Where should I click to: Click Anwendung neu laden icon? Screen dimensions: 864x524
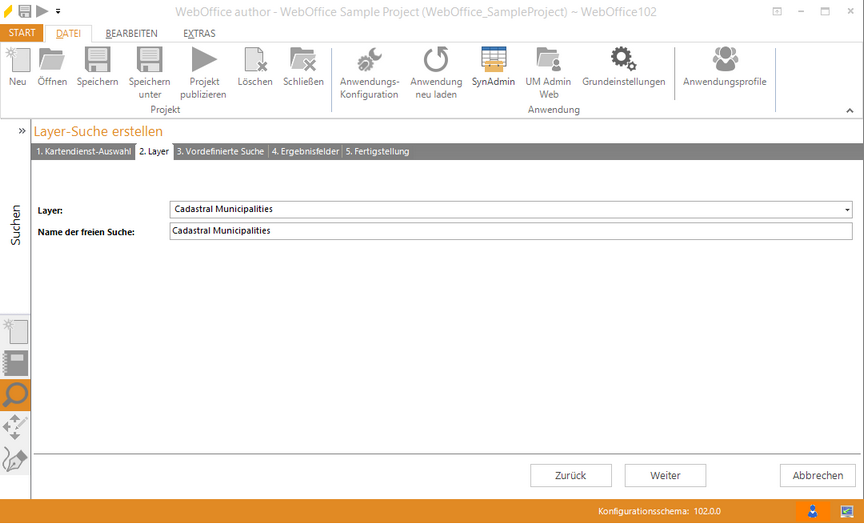pos(436,61)
